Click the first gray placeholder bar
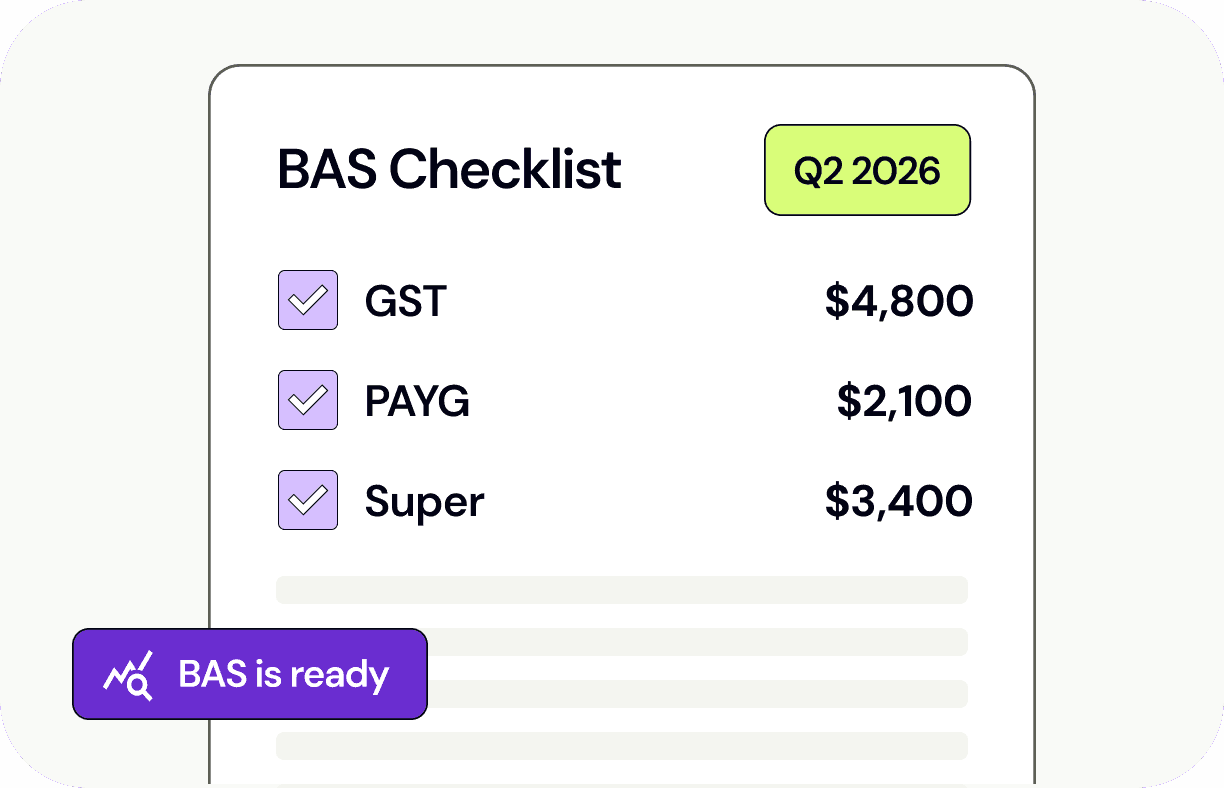Image resolution: width=1224 pixels, height=788 pixels. tap(621, 589)
